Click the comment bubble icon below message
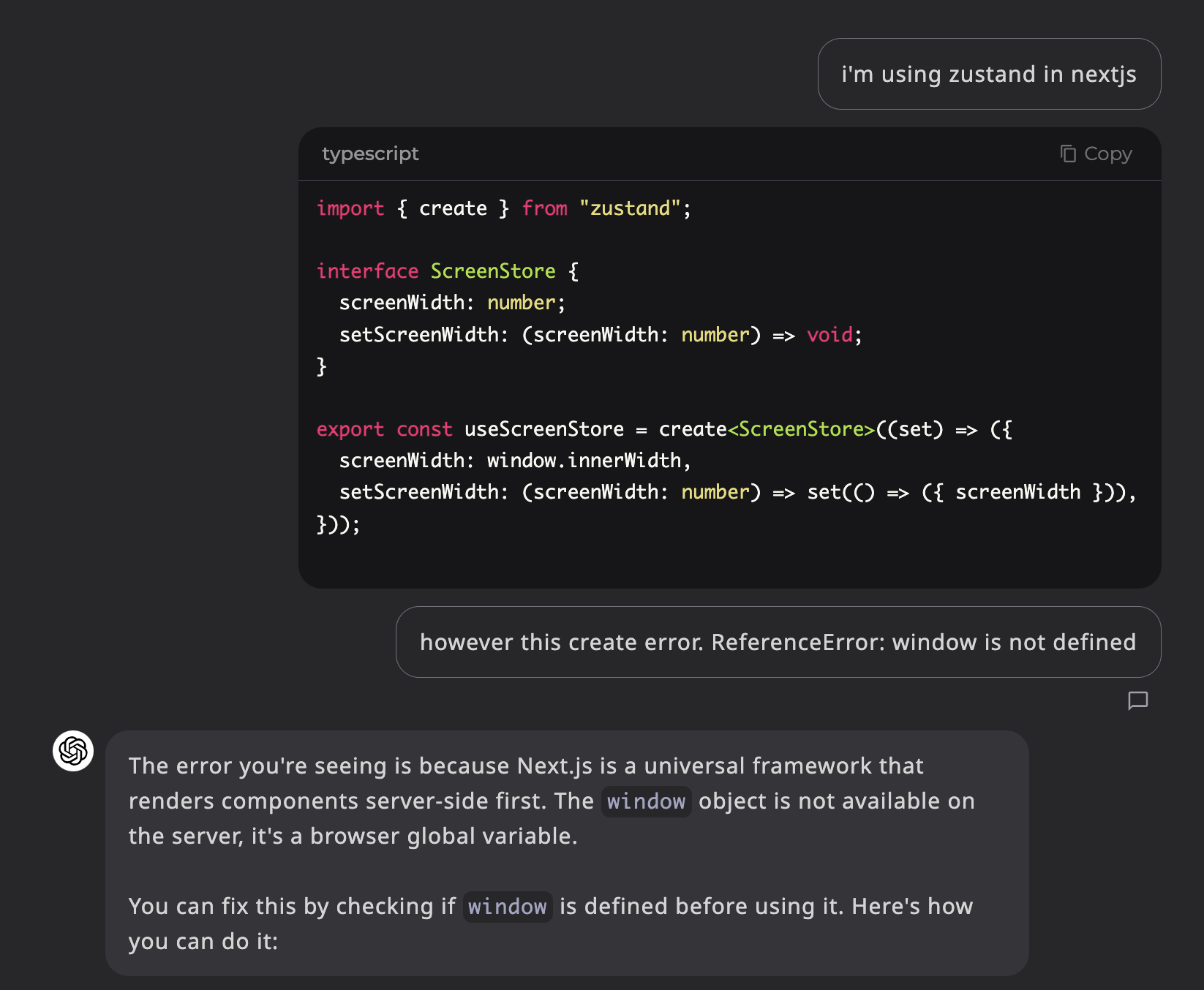Screen dimensions: 1204x990 coord(1137,700)
